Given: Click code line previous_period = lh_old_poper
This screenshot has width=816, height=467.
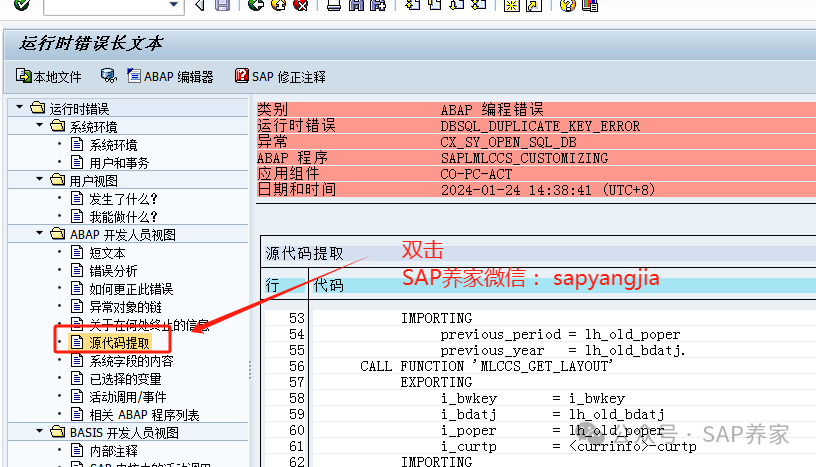Looking at the screenshot, I should tap(560, 334).
